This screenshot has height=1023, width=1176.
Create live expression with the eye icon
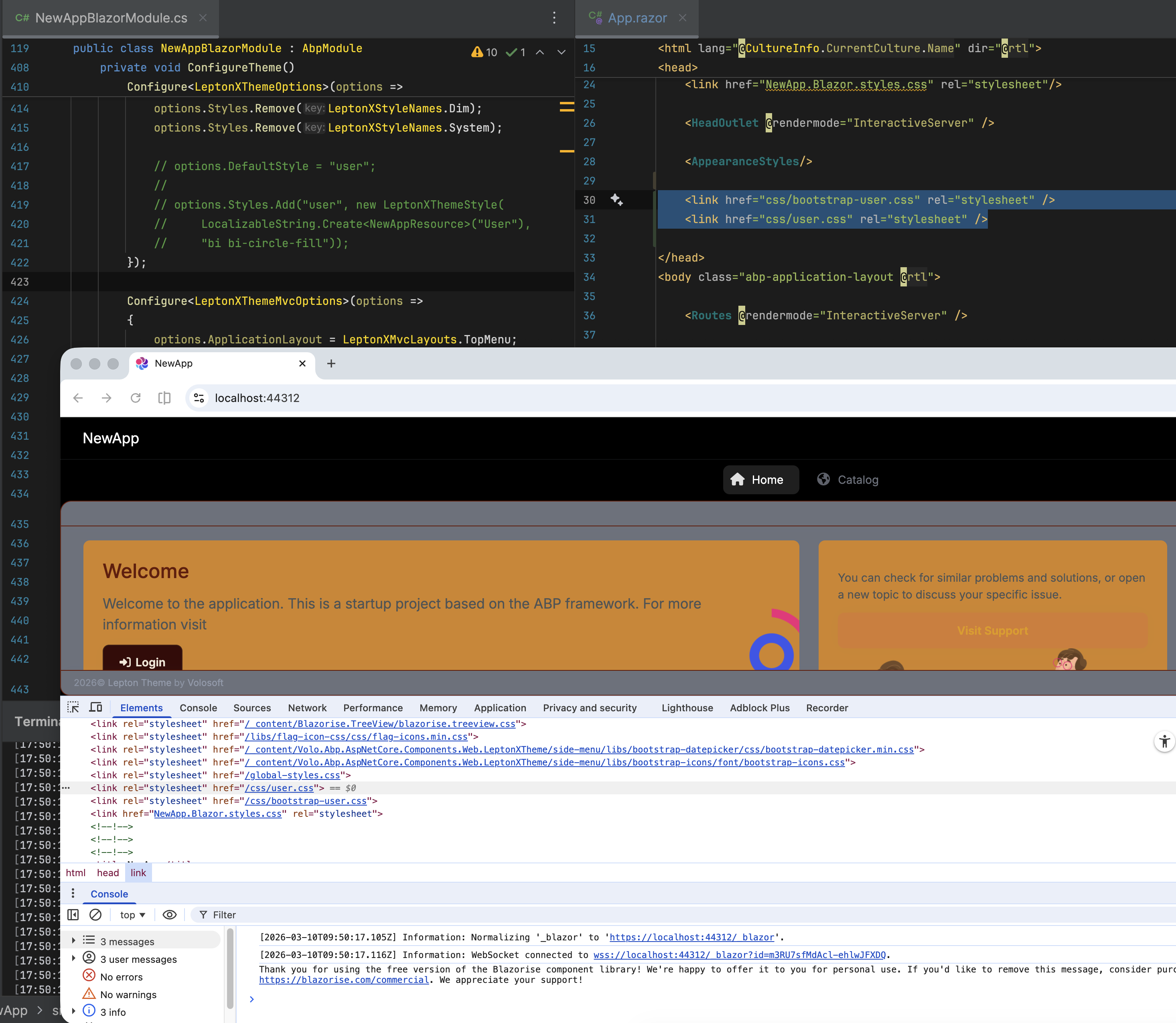pyautogui.click(x=170, y=915)
